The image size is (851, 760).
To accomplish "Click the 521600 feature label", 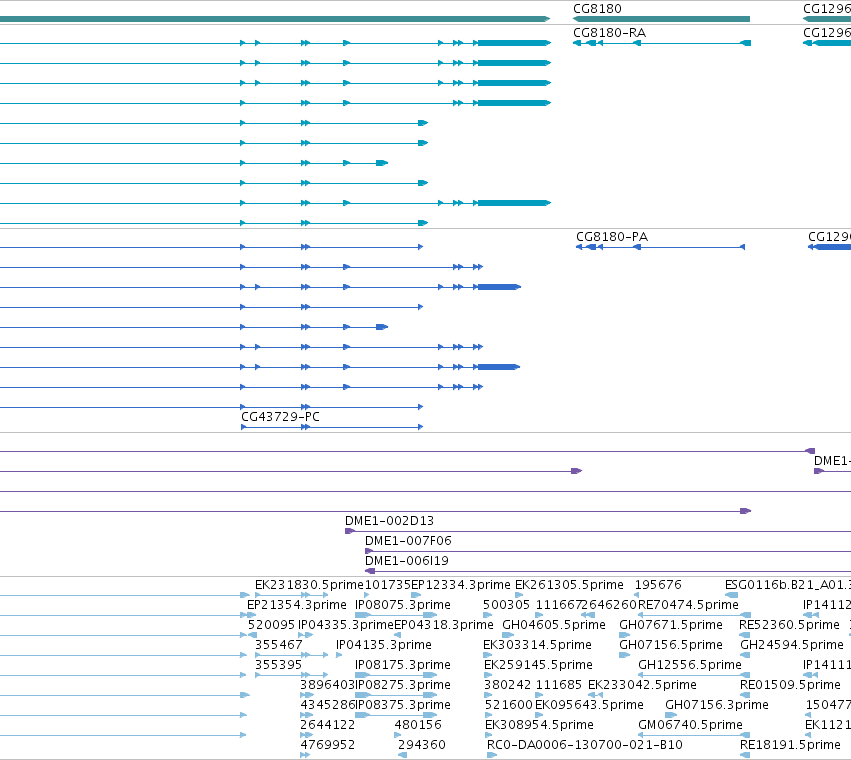I will pos(509,705).
